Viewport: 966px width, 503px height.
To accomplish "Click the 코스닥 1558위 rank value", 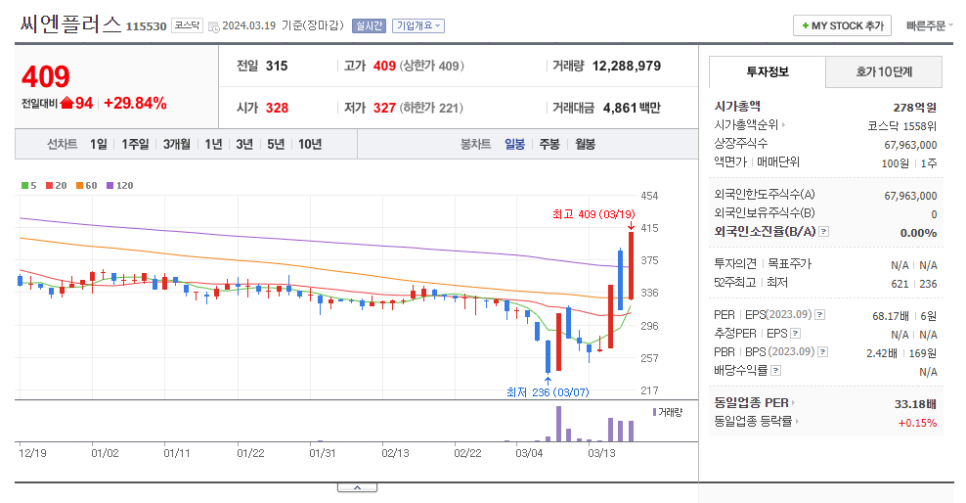I will pos(902,126).
